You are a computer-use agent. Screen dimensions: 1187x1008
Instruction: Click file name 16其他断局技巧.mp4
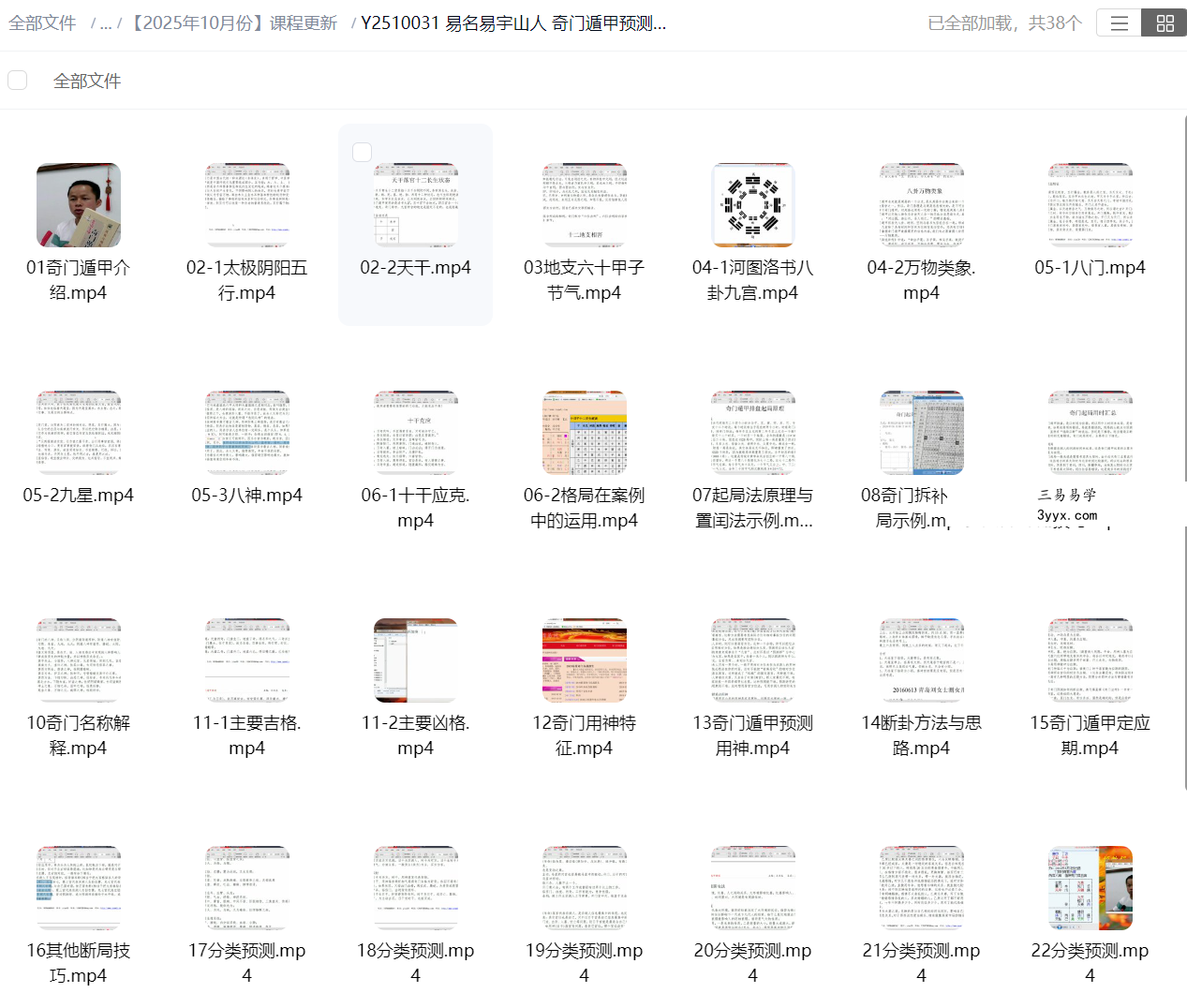(79, 963)
